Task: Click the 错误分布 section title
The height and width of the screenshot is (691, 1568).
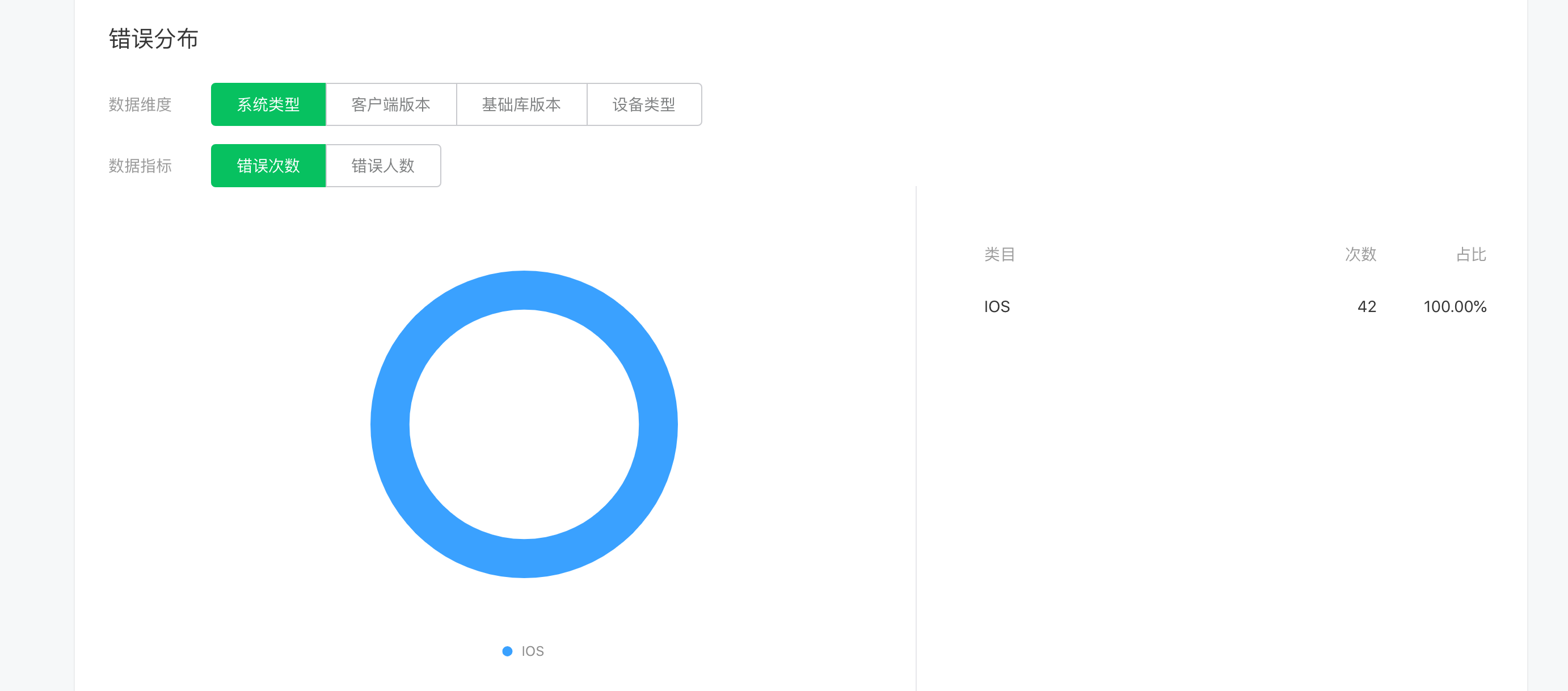Action: [153, 39]
